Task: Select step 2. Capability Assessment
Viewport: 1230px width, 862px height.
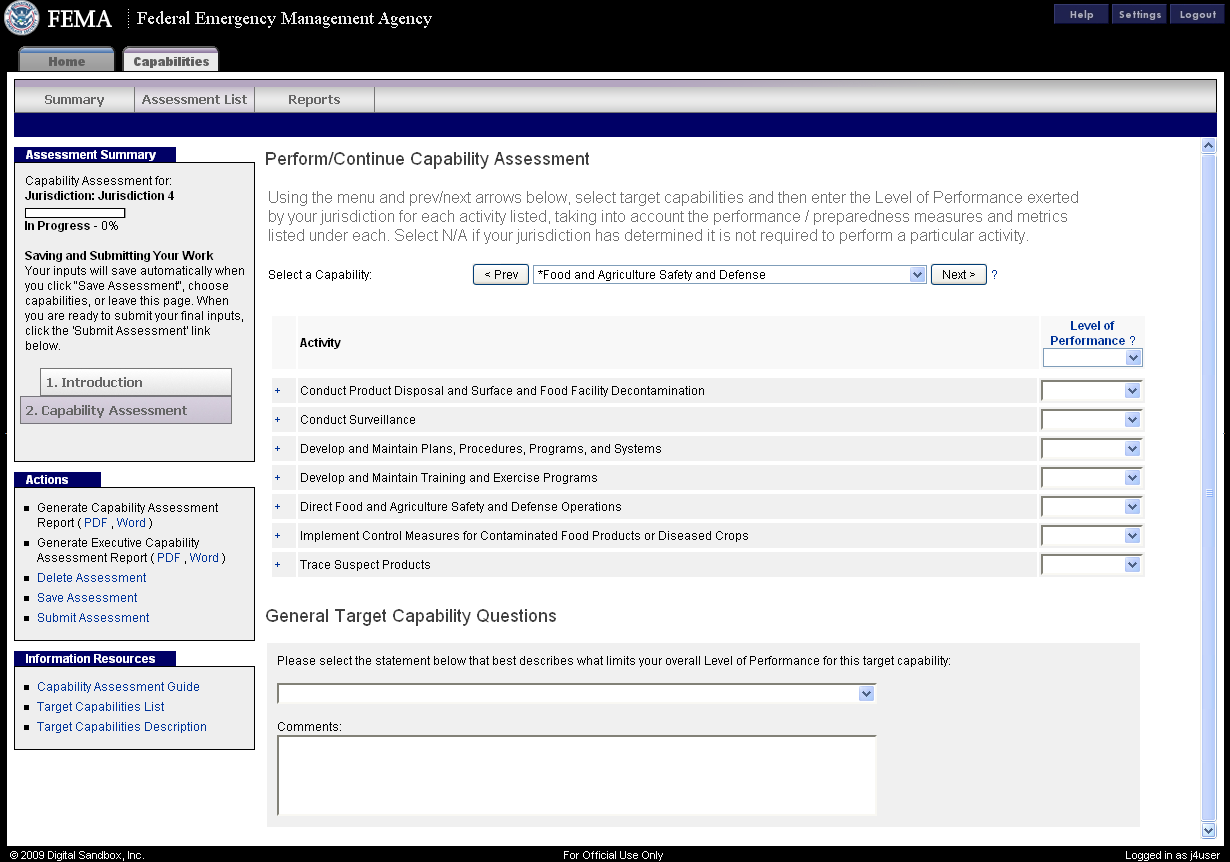Action: (126, 410)
